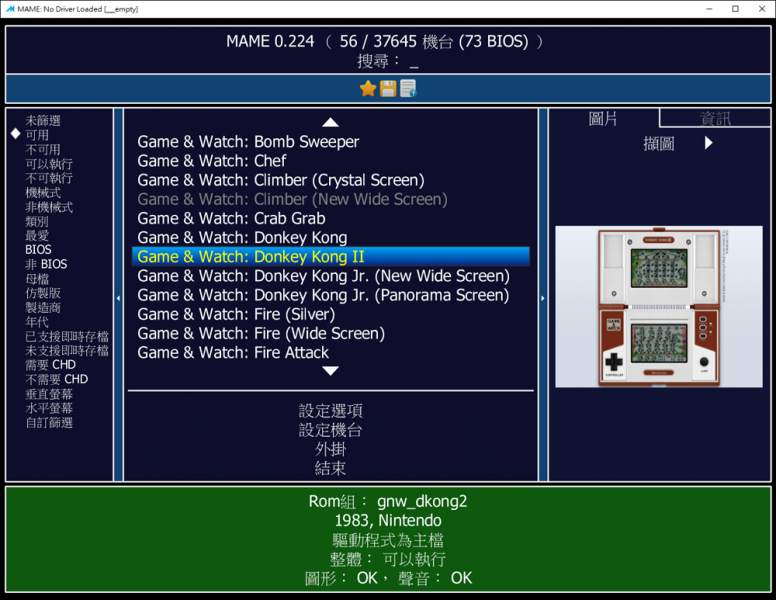This screenshot has height=600, width=776.
Task: Collapse the right image panel arrow
Action: pos(543,298)
